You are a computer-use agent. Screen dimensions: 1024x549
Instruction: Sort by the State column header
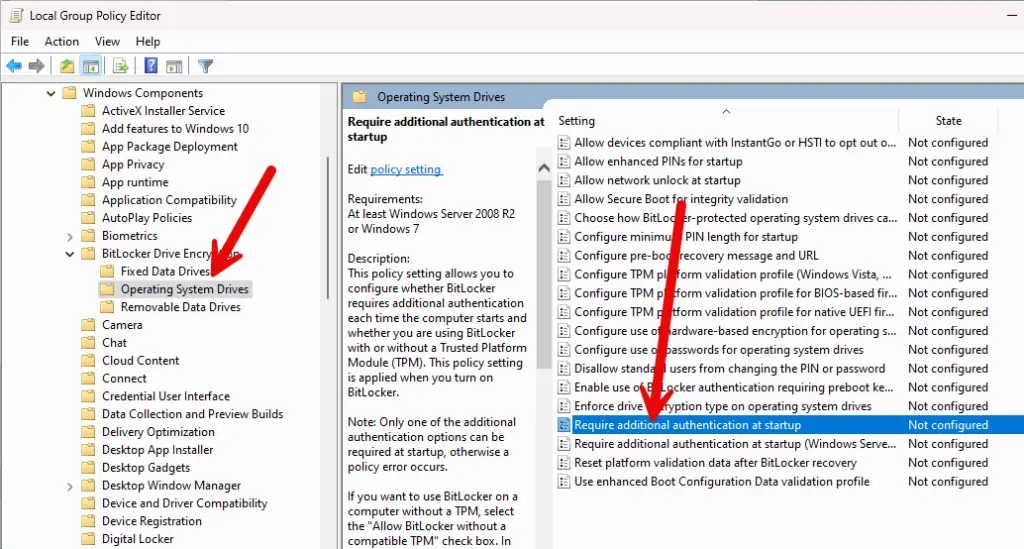(948, 121)
